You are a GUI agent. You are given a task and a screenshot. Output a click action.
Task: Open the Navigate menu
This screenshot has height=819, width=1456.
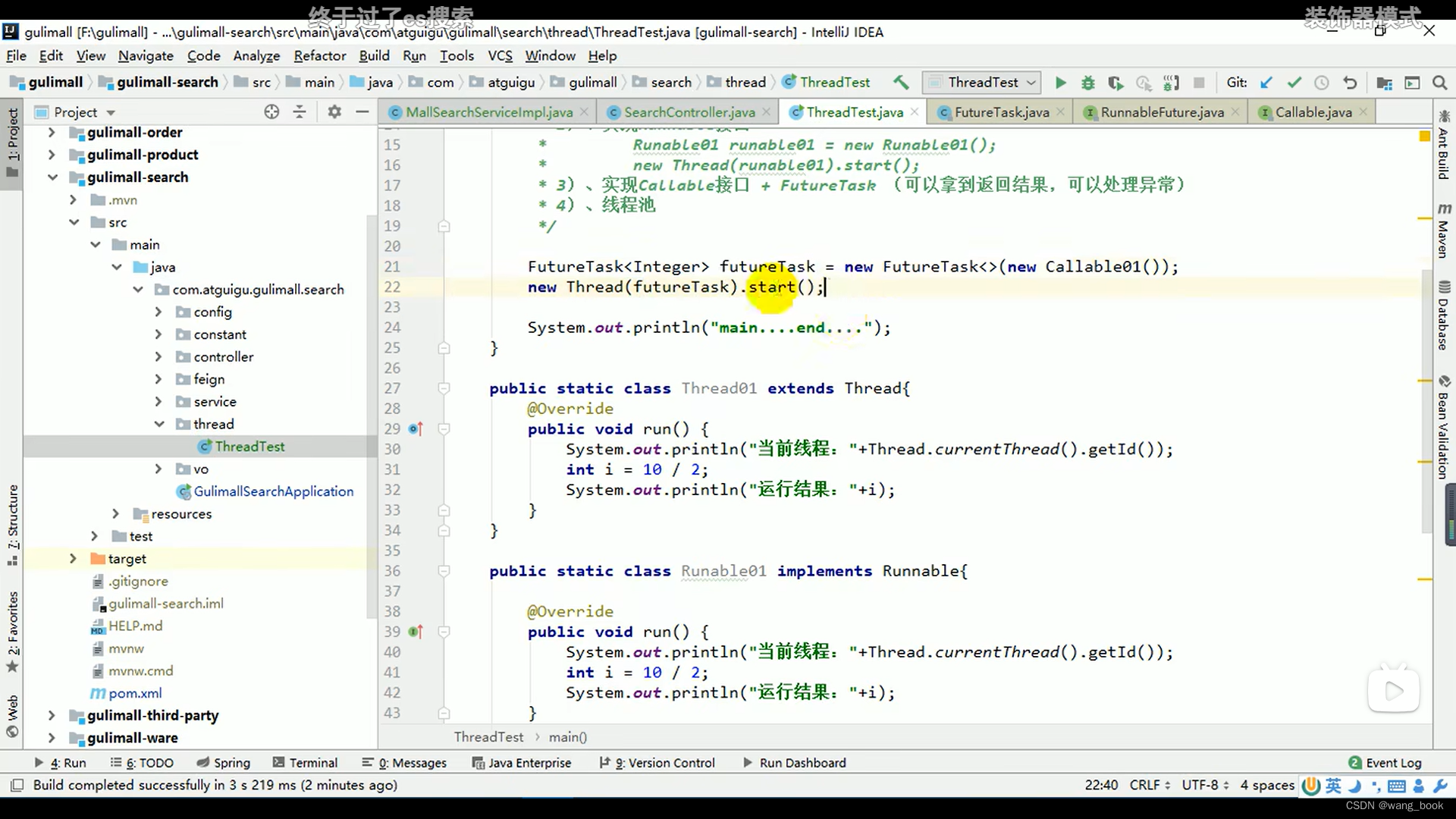[x=146, y=55]
